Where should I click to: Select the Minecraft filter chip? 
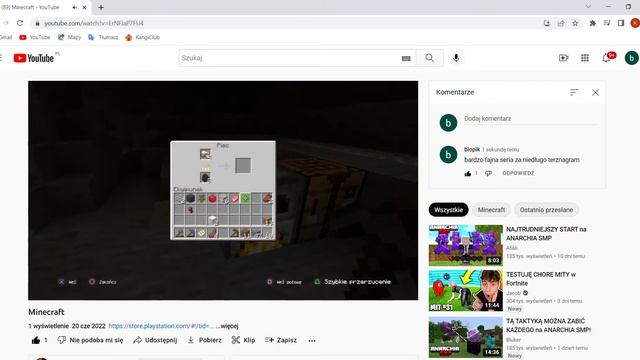[x=491, y=210]
